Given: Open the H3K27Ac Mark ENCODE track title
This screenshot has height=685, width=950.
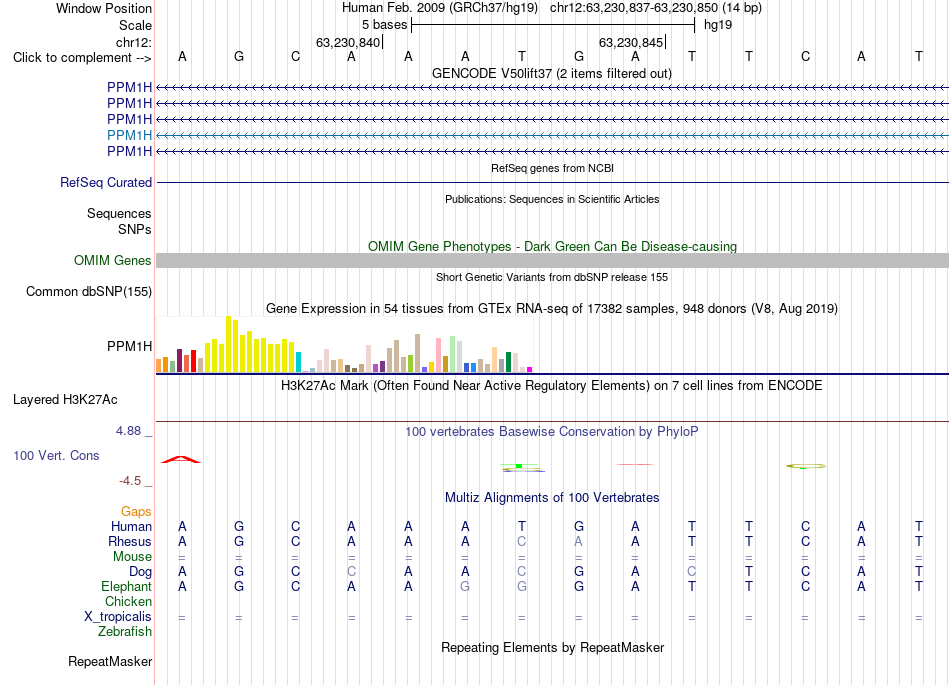Looking at the screenshot, I should pyautogui.click(x=551, y=386).
